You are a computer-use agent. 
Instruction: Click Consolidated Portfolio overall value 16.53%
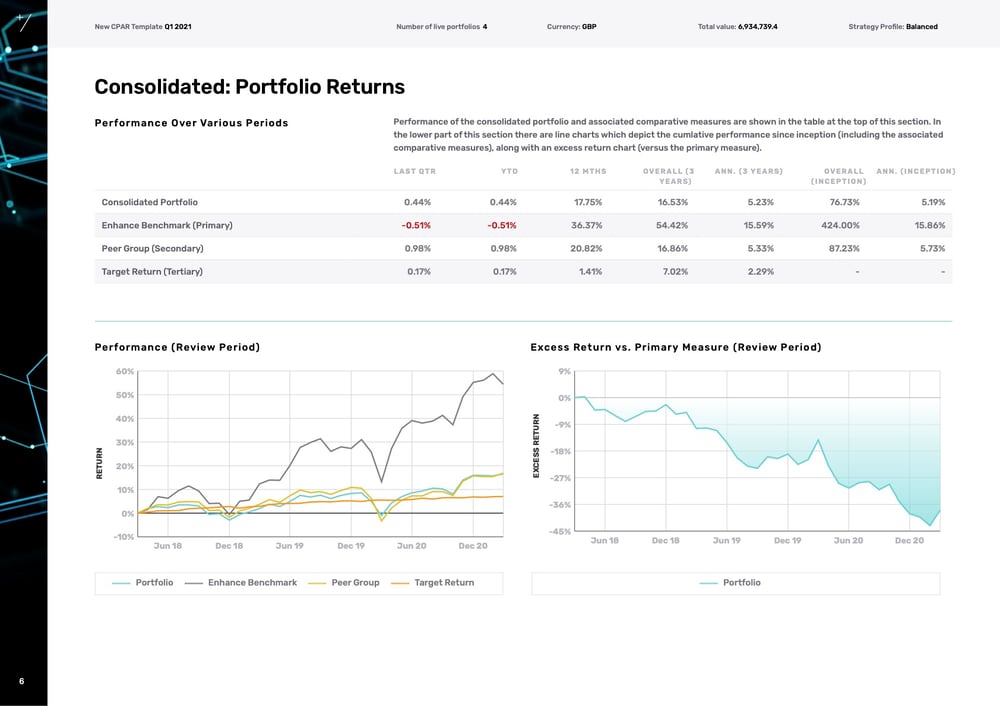point(673,202)
